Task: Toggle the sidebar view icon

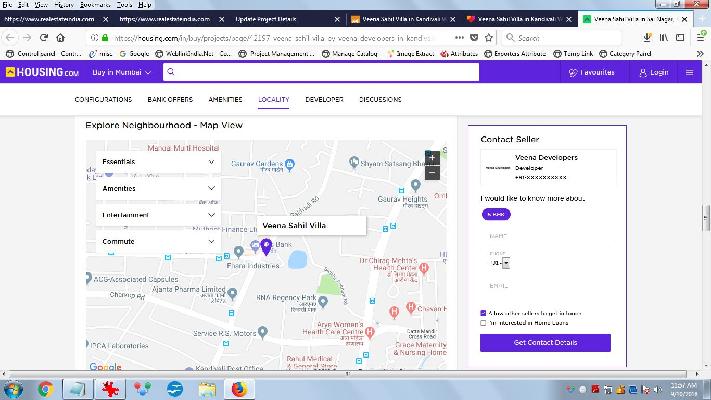Action: [x=680, y=38]
